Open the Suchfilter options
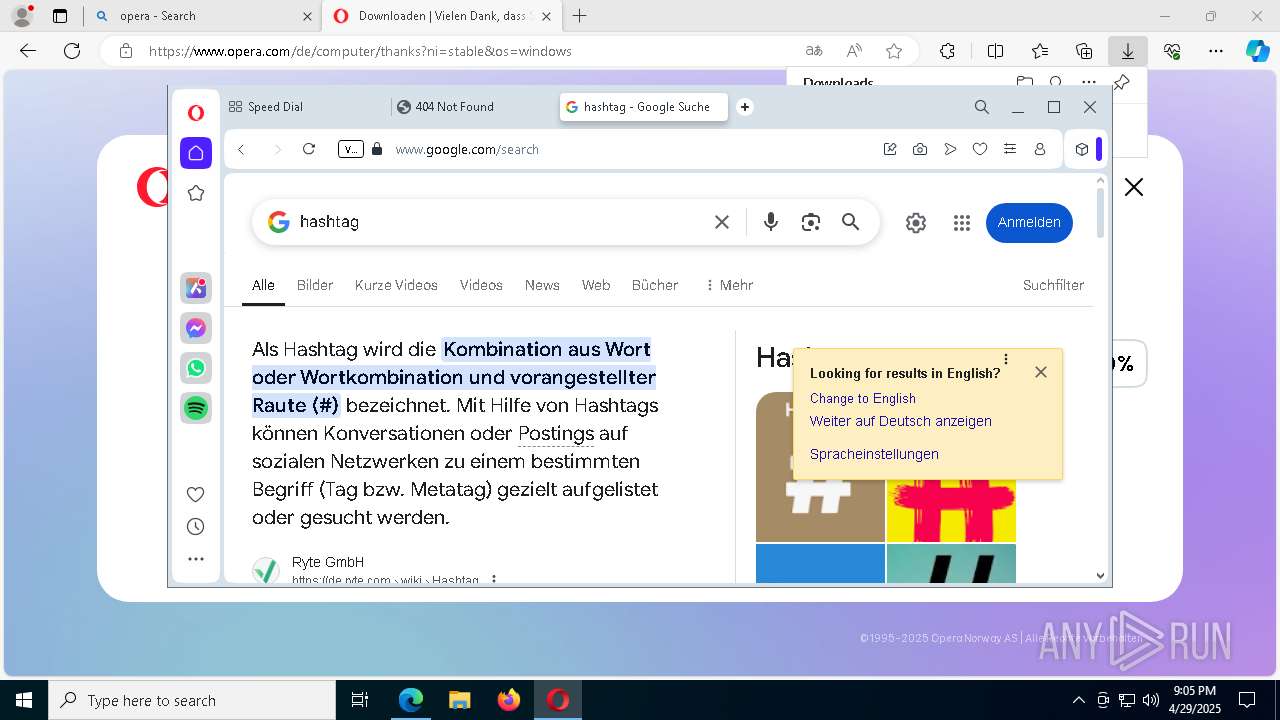The height and width of the screenshot is (720, 1280). tap(1053, 285)
